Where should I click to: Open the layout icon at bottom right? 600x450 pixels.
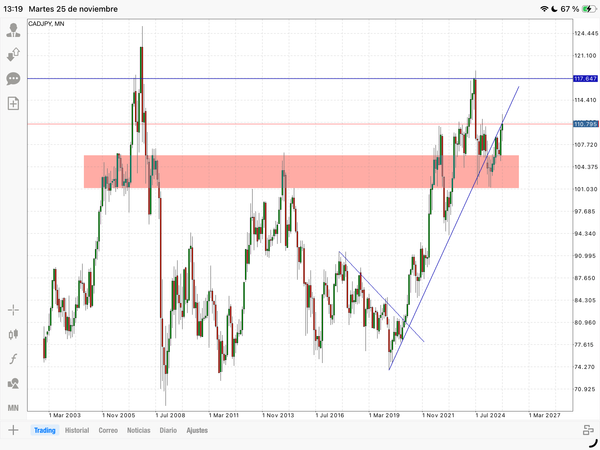(x=588, y=430)
